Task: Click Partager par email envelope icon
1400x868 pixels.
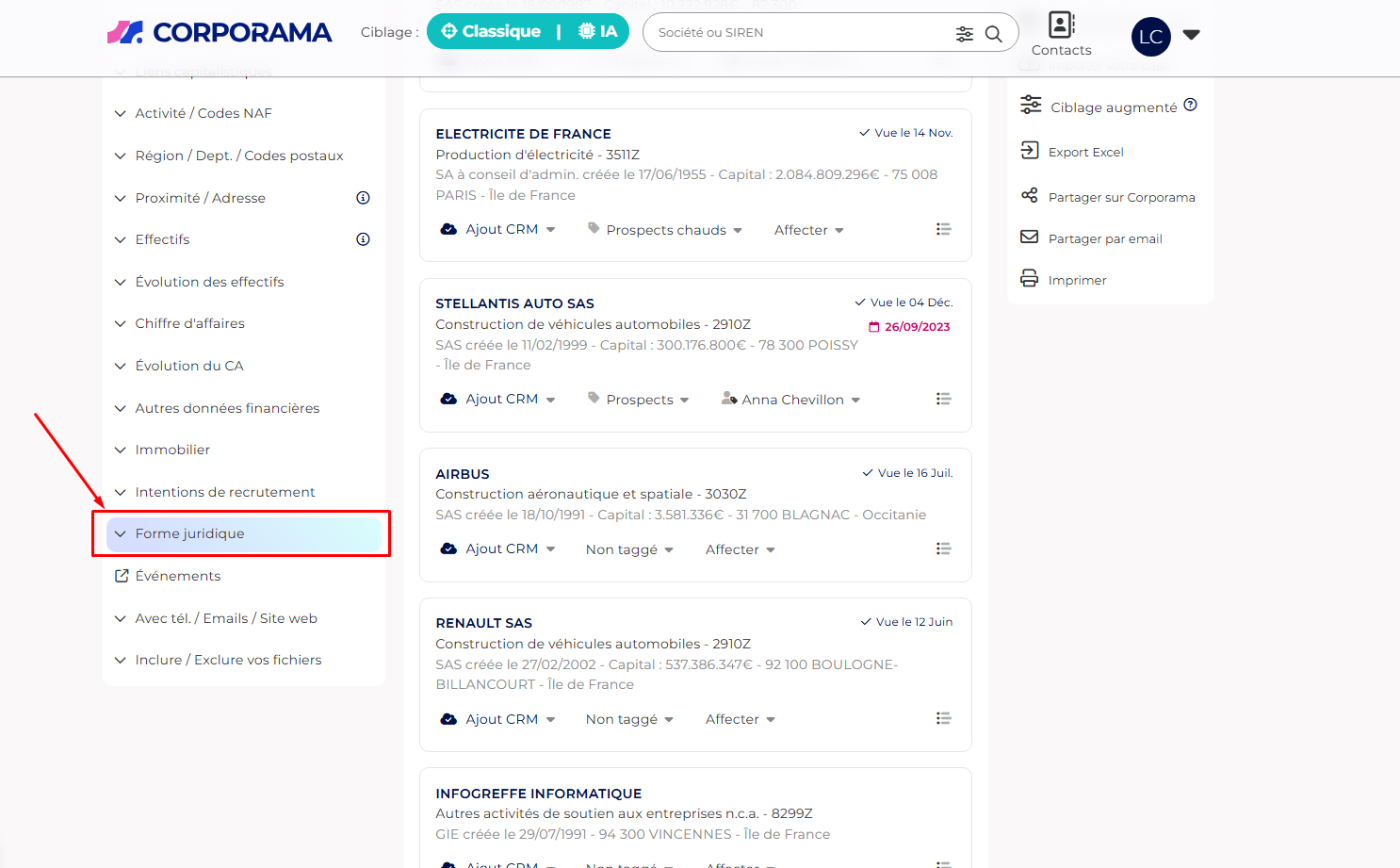Action: tap(1030, 237)
